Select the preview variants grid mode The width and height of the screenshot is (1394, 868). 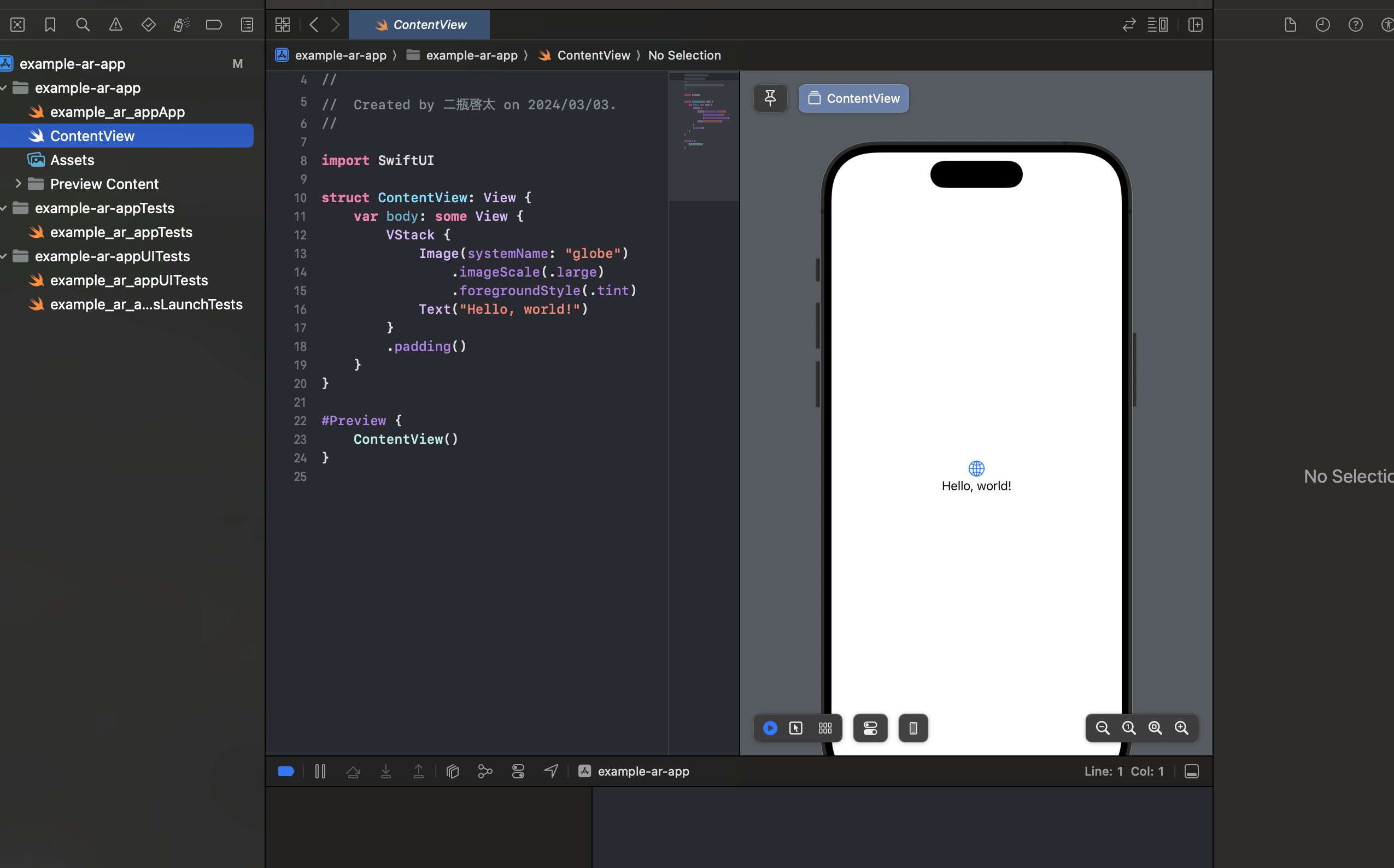click(825, 728)
